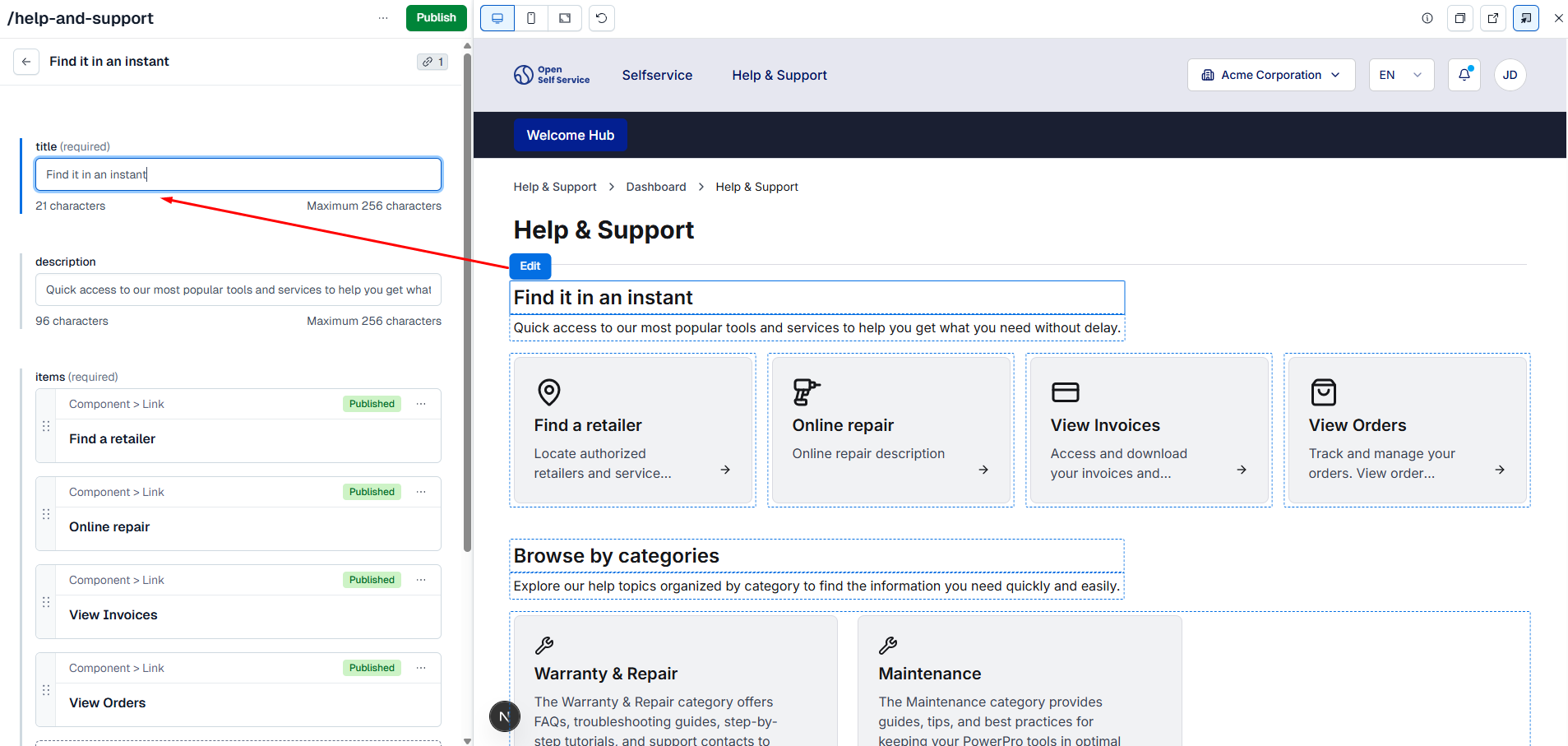
Task: Open more options for Online repair item
Action: click(421, 492)
